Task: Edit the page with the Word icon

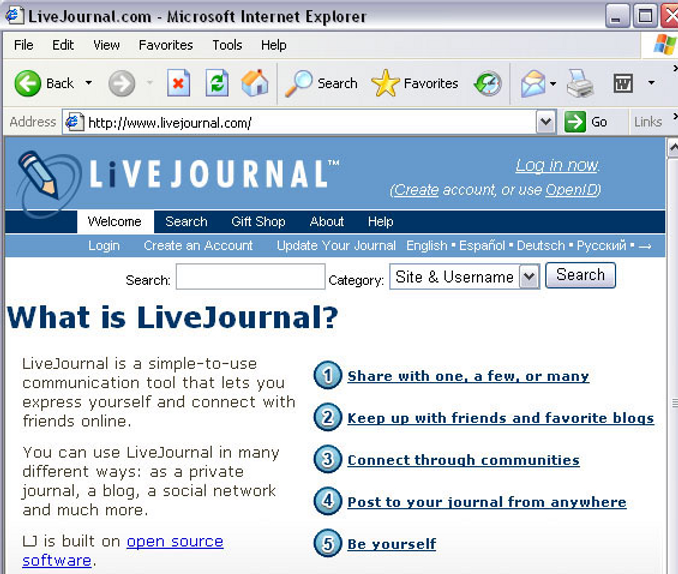Action: point(623,83)
